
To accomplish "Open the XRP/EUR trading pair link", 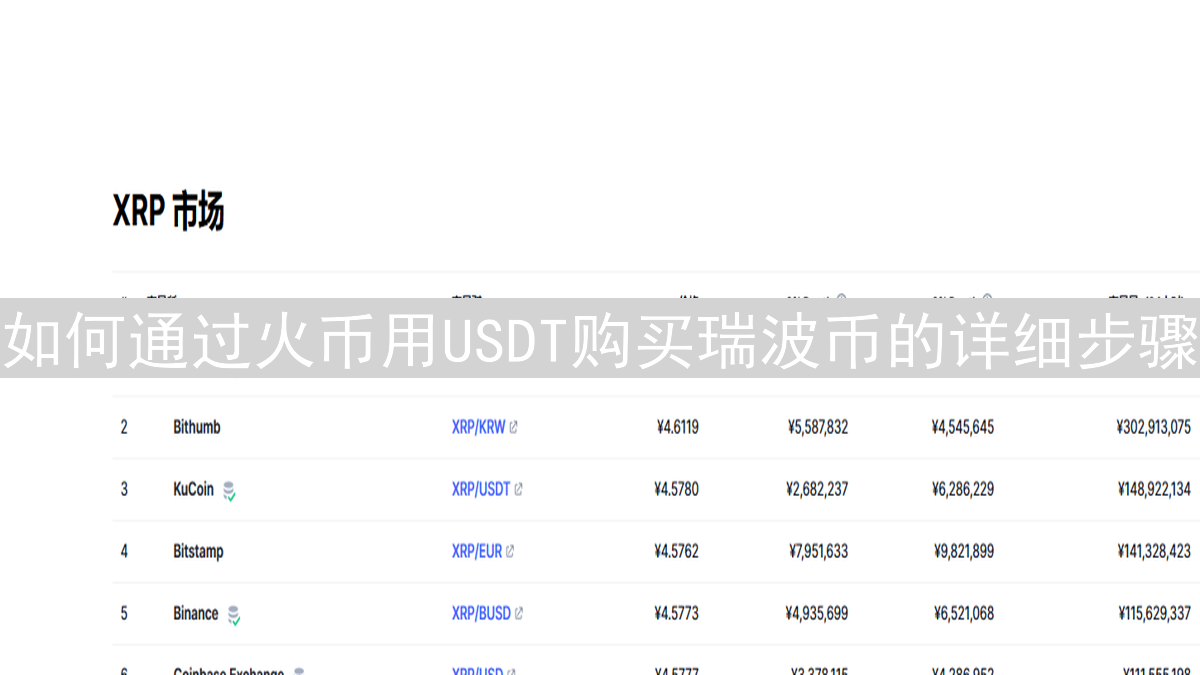I will pos(477,551).
